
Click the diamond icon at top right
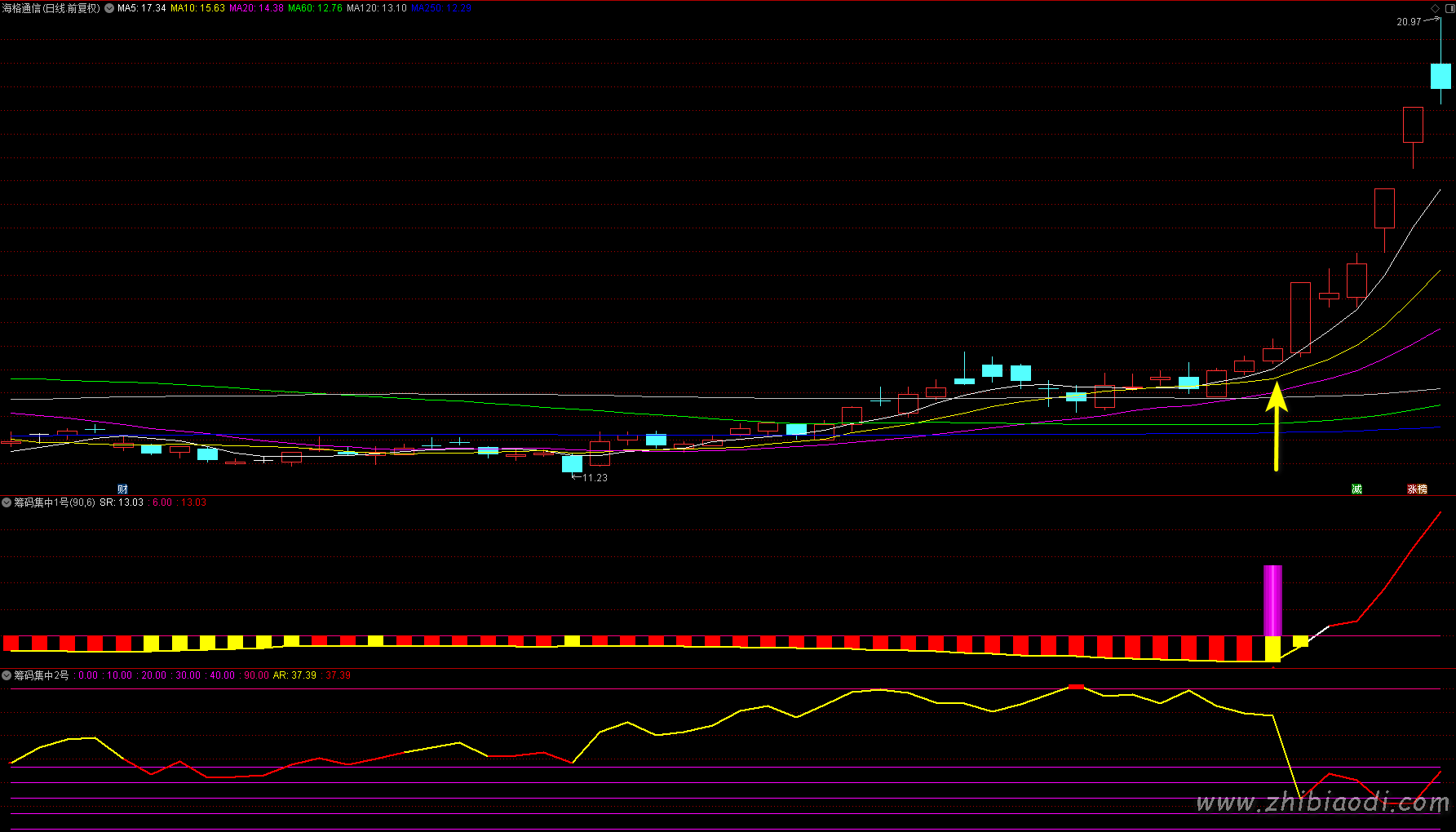coord(1436,8)
